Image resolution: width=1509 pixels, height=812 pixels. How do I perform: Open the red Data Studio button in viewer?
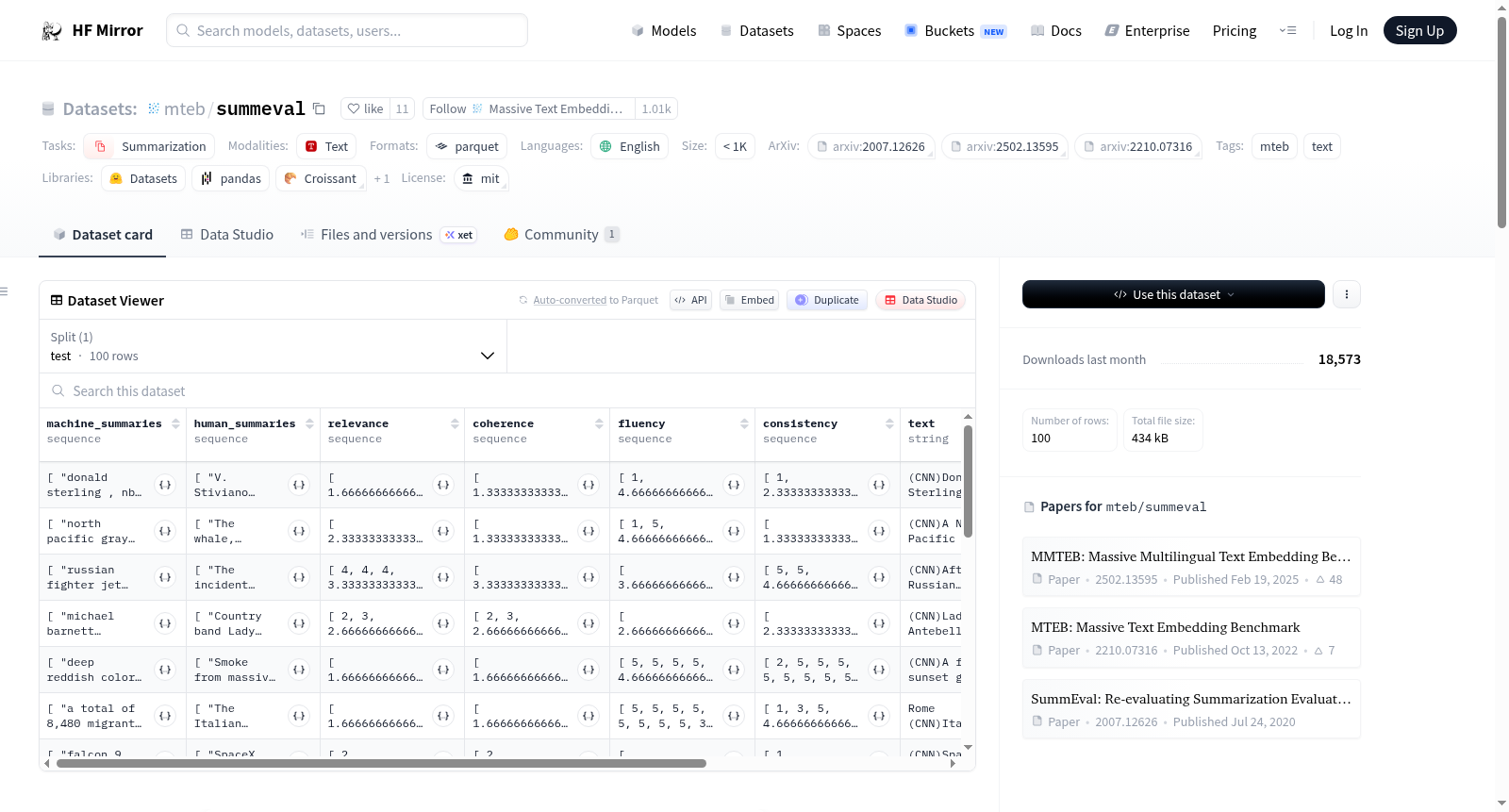920,300
